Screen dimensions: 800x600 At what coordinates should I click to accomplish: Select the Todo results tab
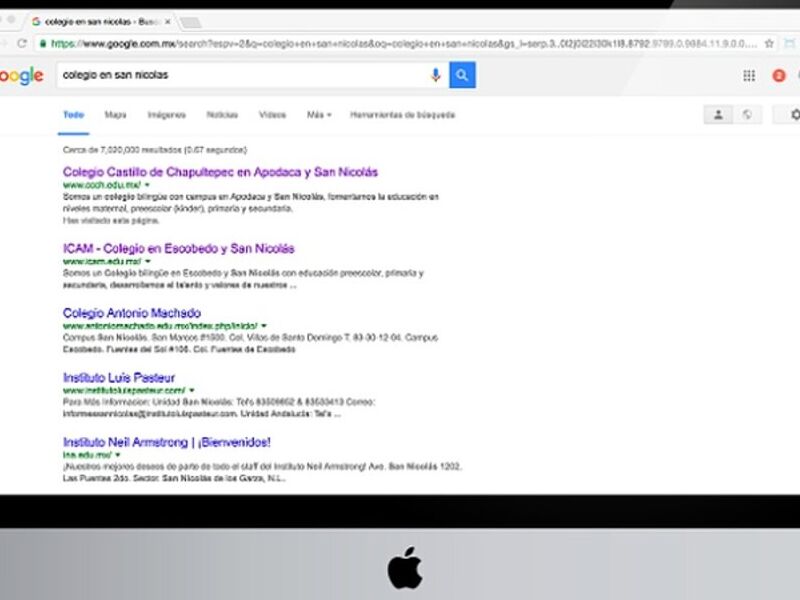click(x=73, y=115)
